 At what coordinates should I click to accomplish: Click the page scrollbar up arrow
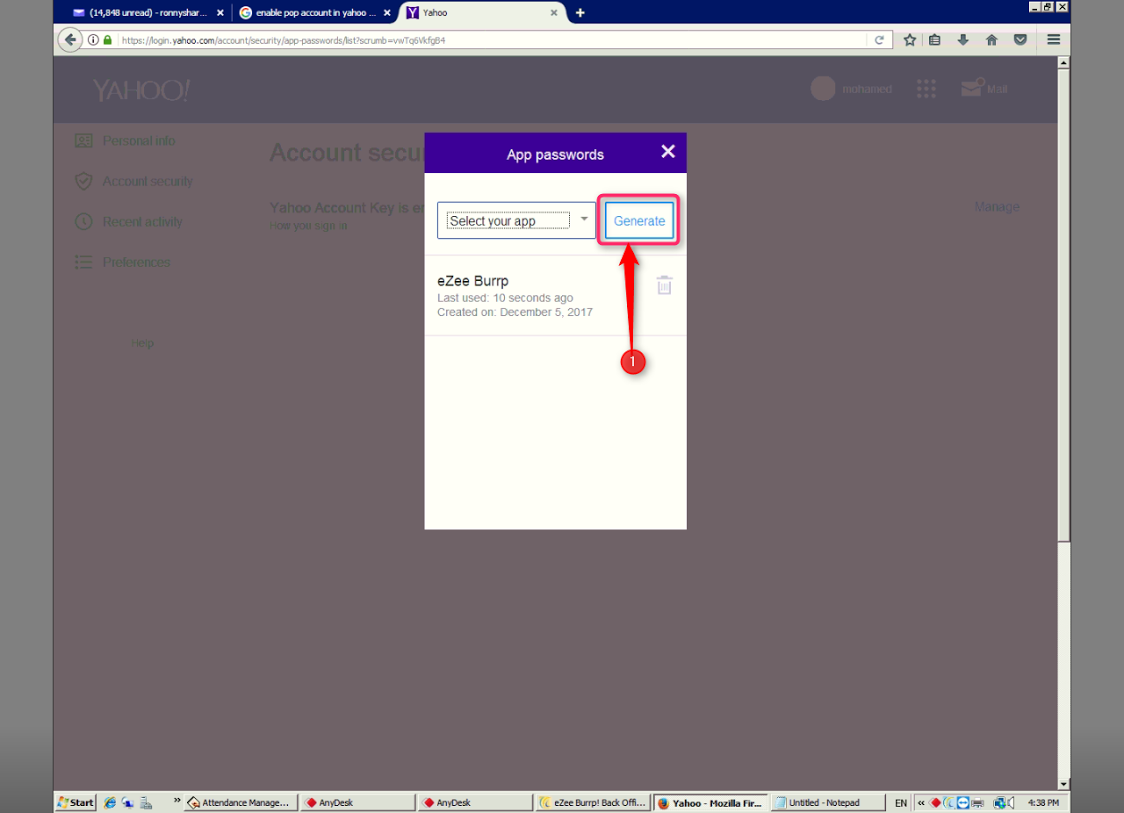pos(1064,63)
